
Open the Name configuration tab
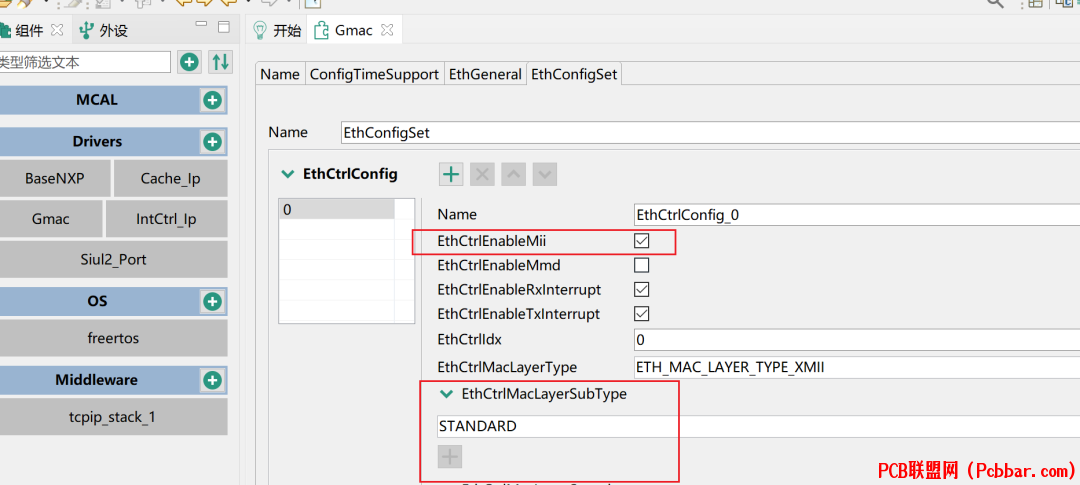(280, 74)
